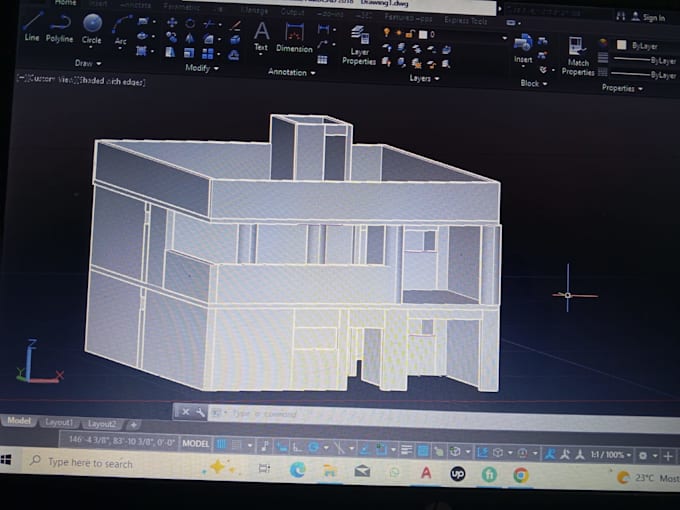This screenshot has width=680, height=510.
Task: Expand the Properties panel
Action: [x=622, y=88]
